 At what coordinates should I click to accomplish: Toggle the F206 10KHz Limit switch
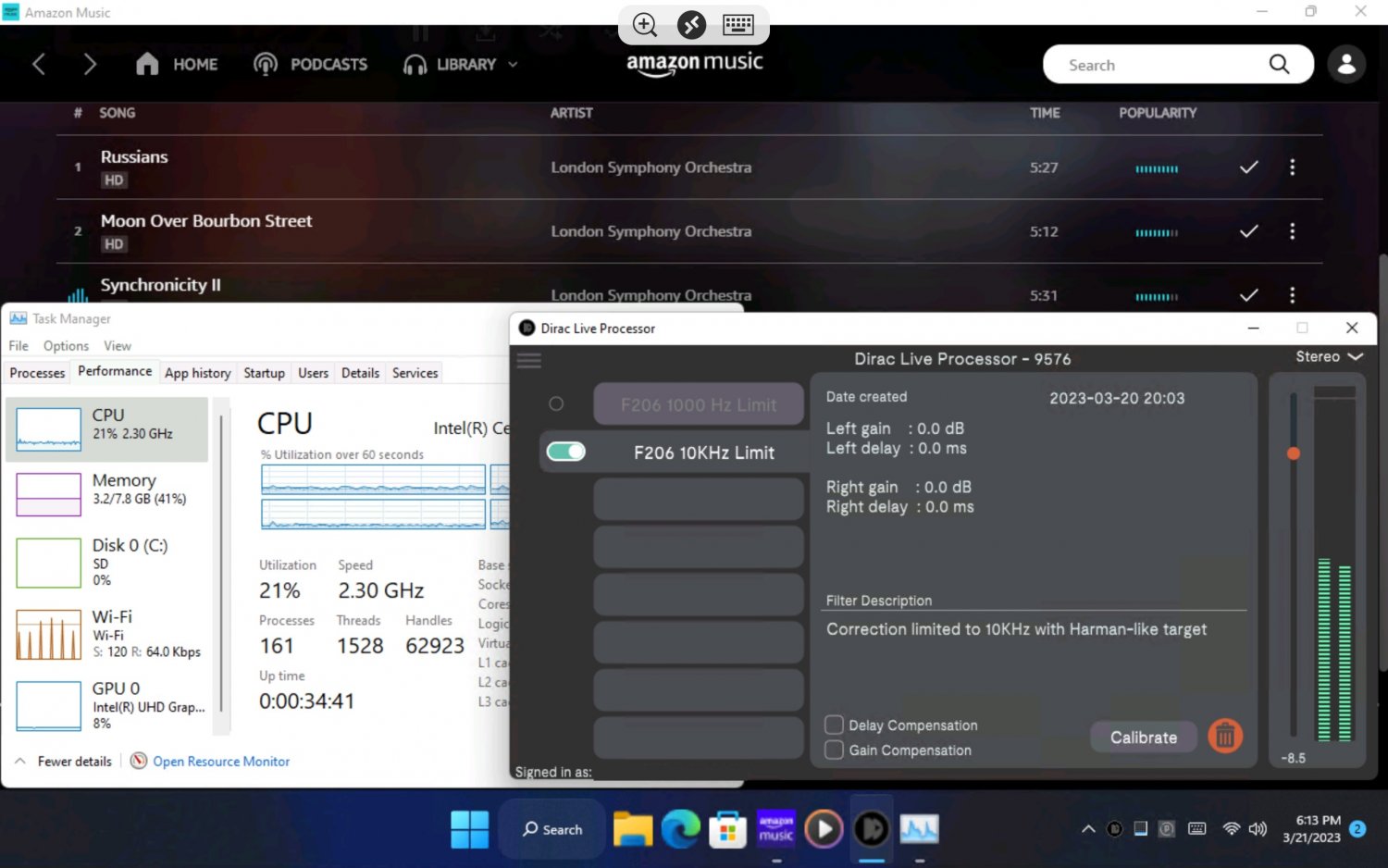point(566,452)
